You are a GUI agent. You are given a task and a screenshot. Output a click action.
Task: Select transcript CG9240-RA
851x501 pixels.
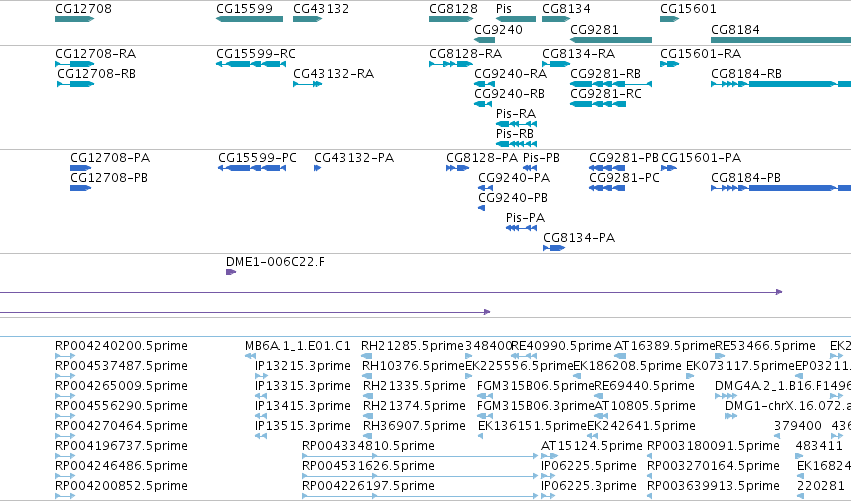pyautogui.click(x=484, y=84)
